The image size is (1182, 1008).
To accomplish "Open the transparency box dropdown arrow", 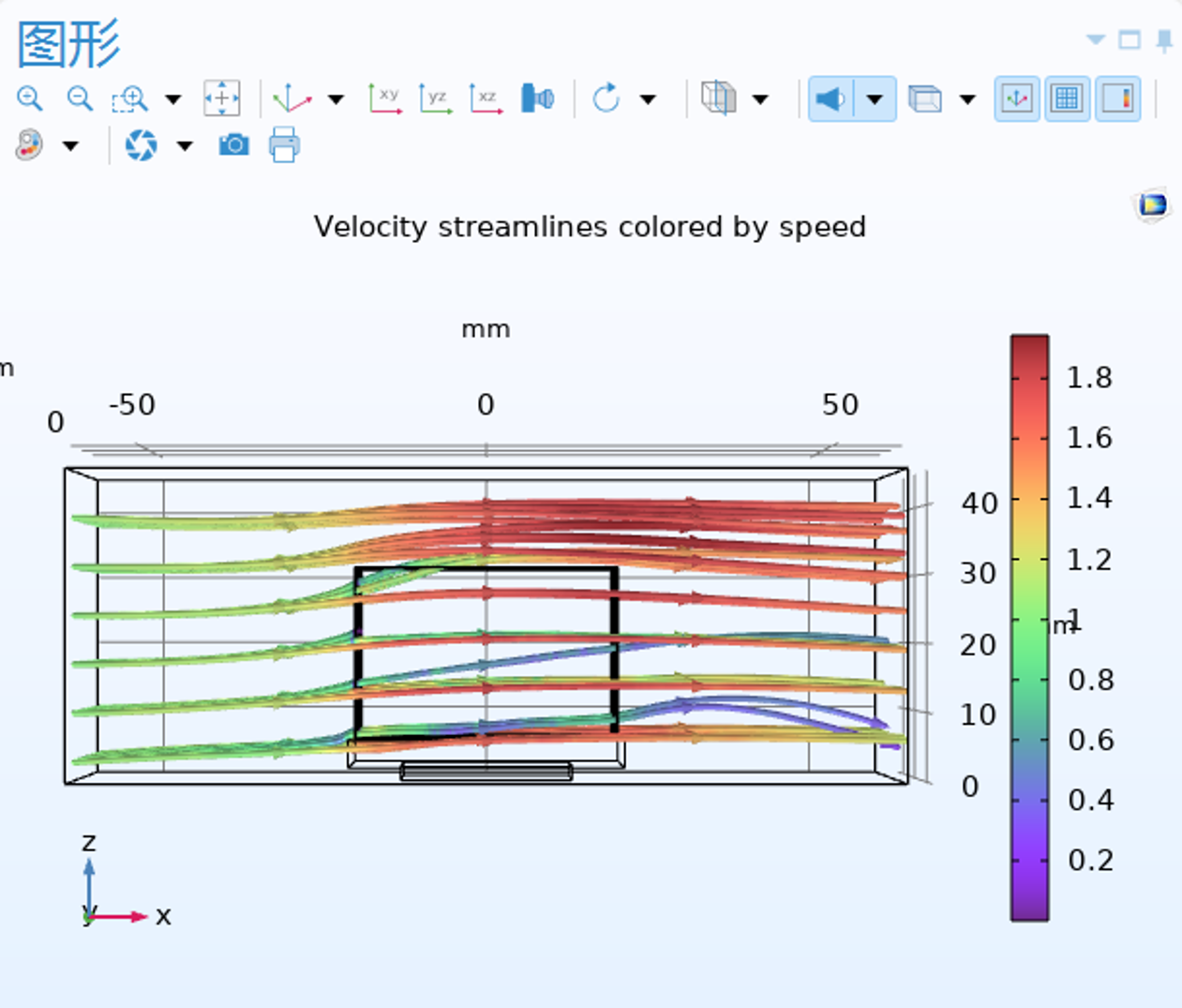I will 967,99.
